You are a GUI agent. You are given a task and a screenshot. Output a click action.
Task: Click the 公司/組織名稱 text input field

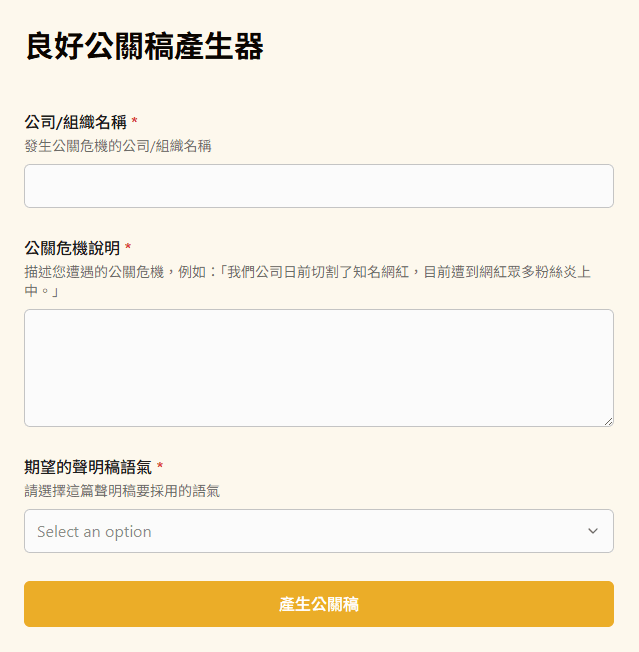click(x=318, y=186)
